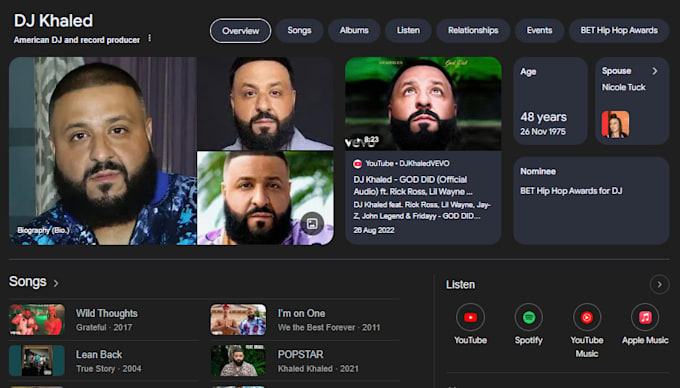Open the POPSTAR song
680x388 pixels.
(300, 354)
